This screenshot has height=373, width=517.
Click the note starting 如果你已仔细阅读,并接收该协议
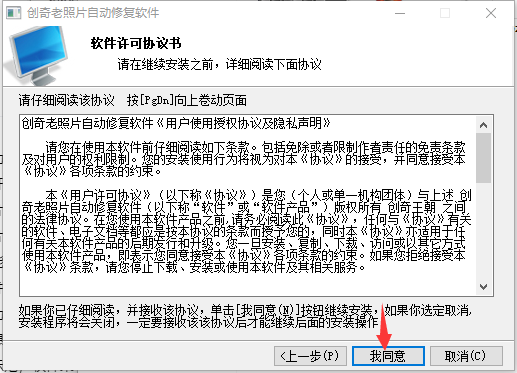tap(245, 316)
